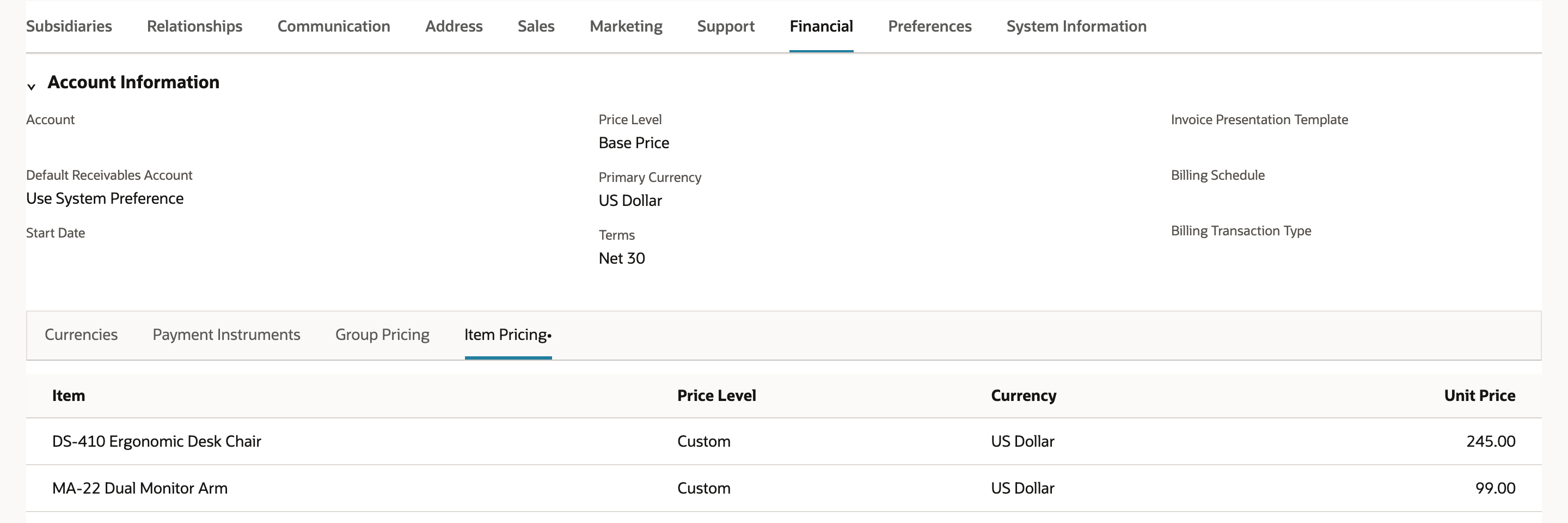Select the Item Pricing subtab
This screenshot has height=523, width=1568.
[x=507, y=335]
